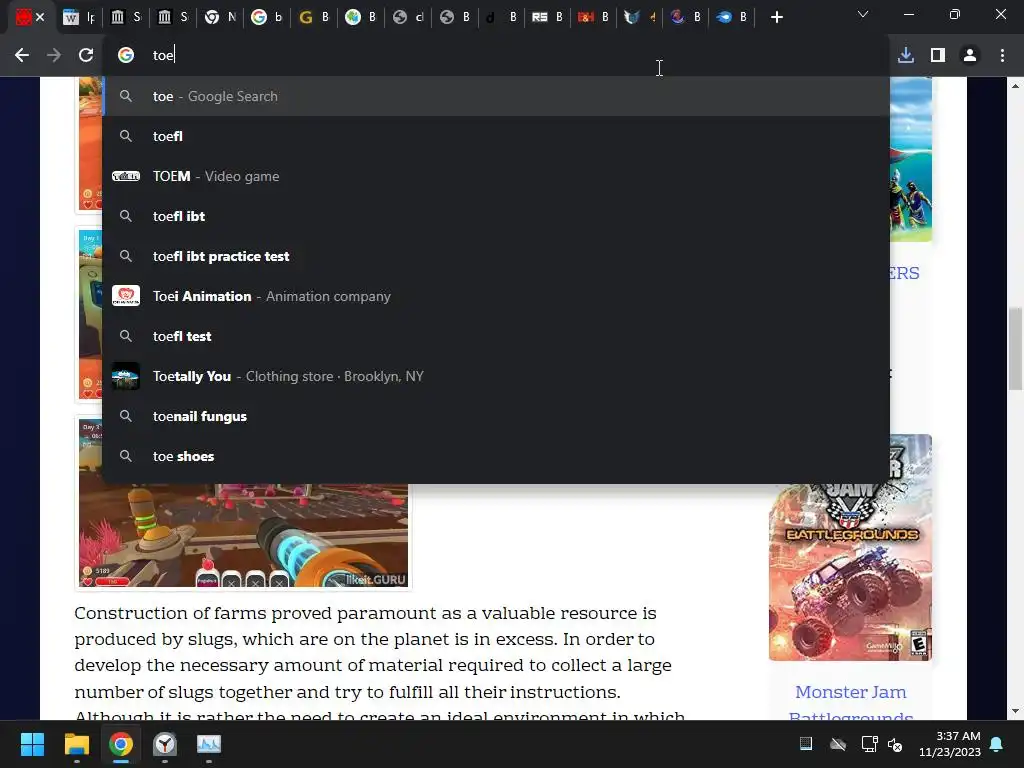1024x768 pixels.
Task: Go back to the previous page
Action: (22, 56)
